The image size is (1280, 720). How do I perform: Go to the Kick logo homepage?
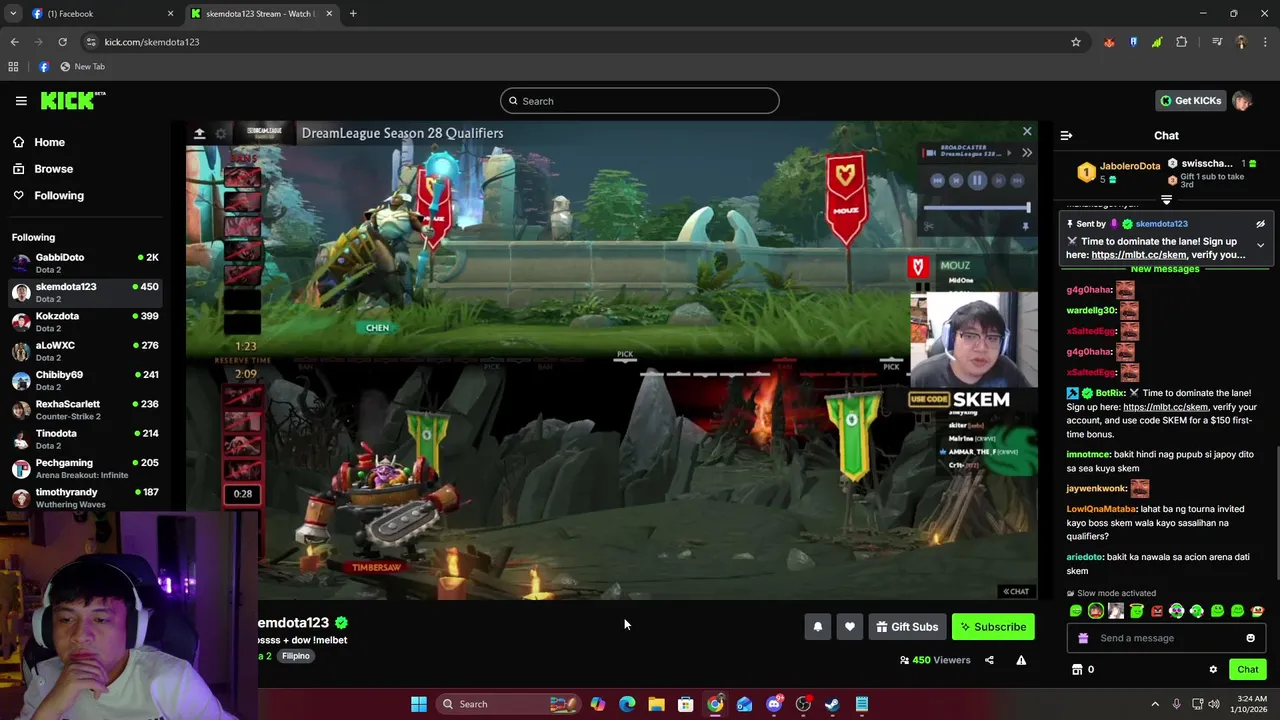click(x=73, y=100)
